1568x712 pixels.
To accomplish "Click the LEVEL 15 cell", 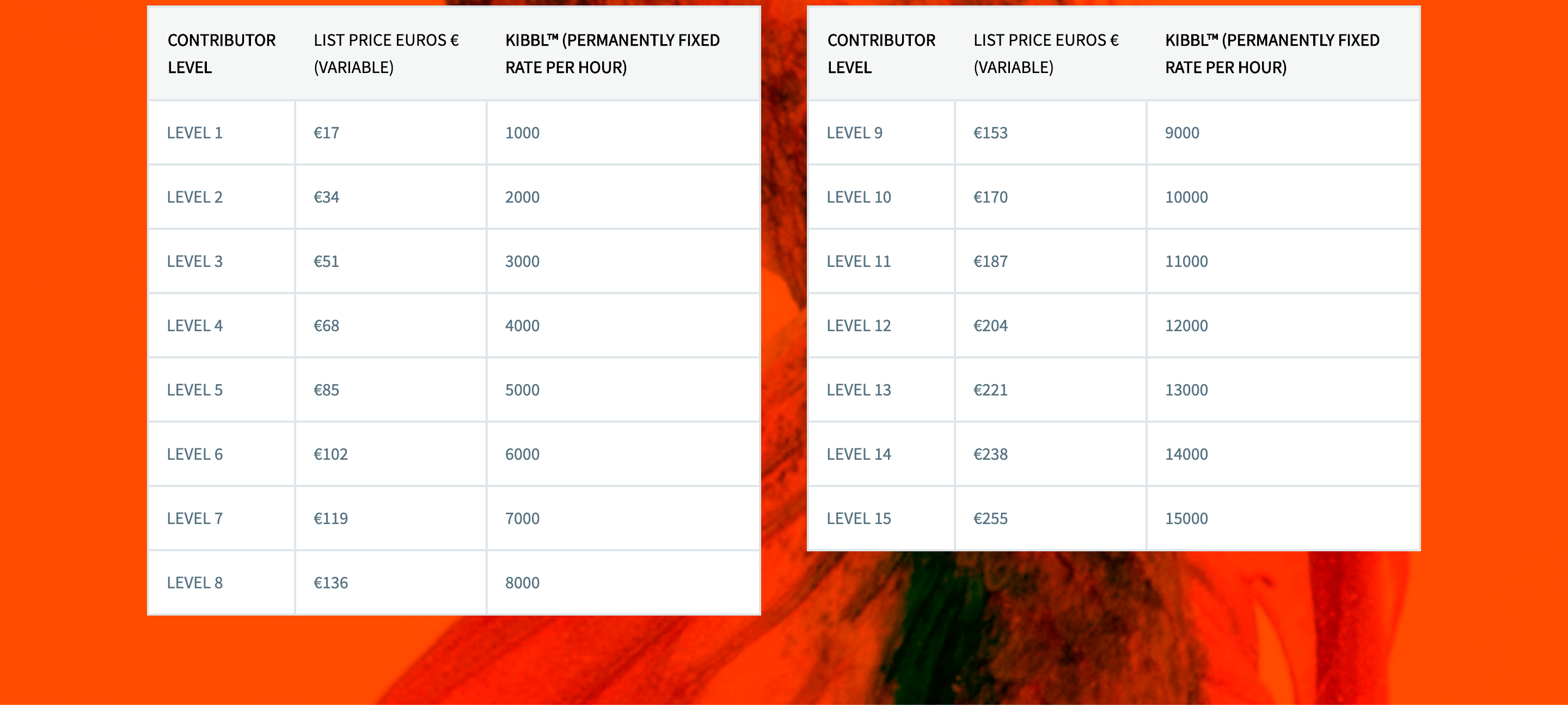I will pyautogui.click(x=881, y=518).
